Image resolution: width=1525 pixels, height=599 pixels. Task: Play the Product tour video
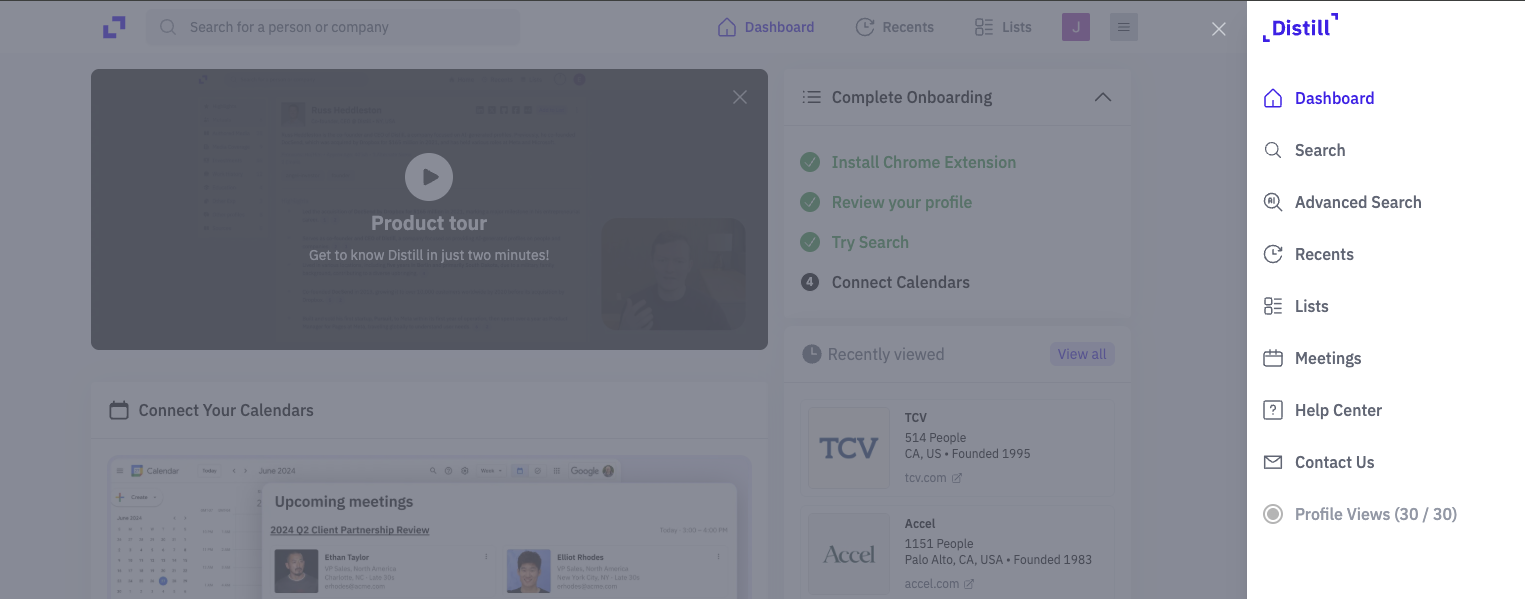(x=429, y=177)
